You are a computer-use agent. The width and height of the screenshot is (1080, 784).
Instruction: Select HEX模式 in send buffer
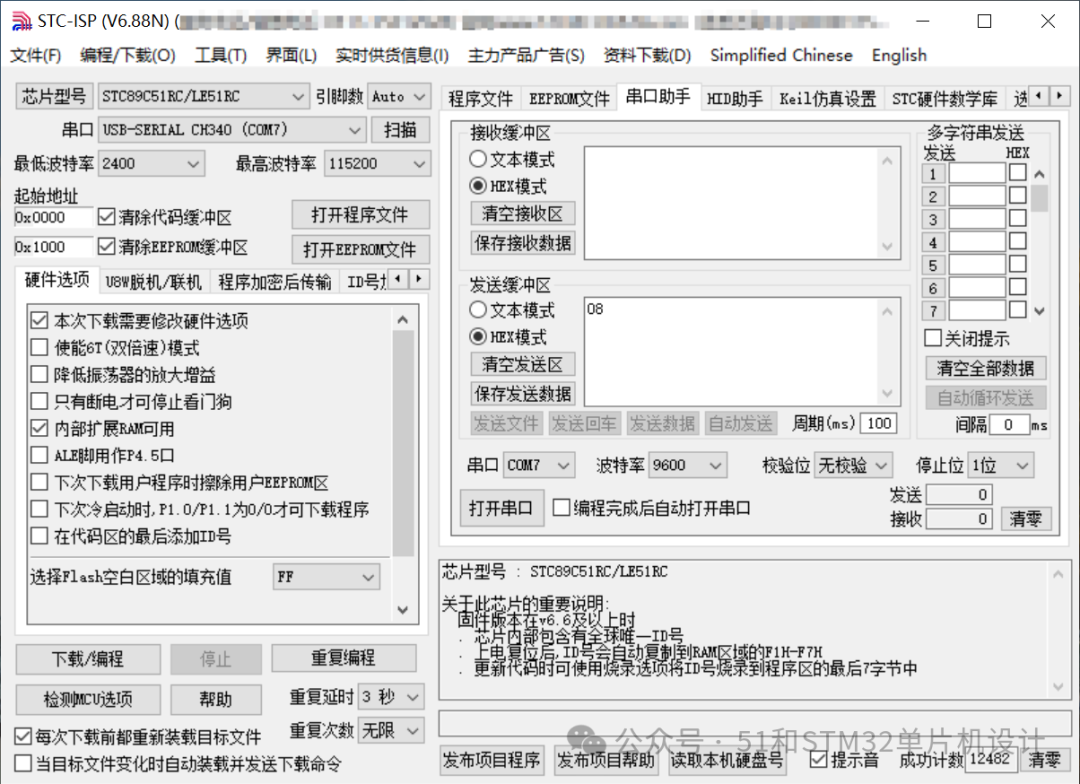pos(478,337)
